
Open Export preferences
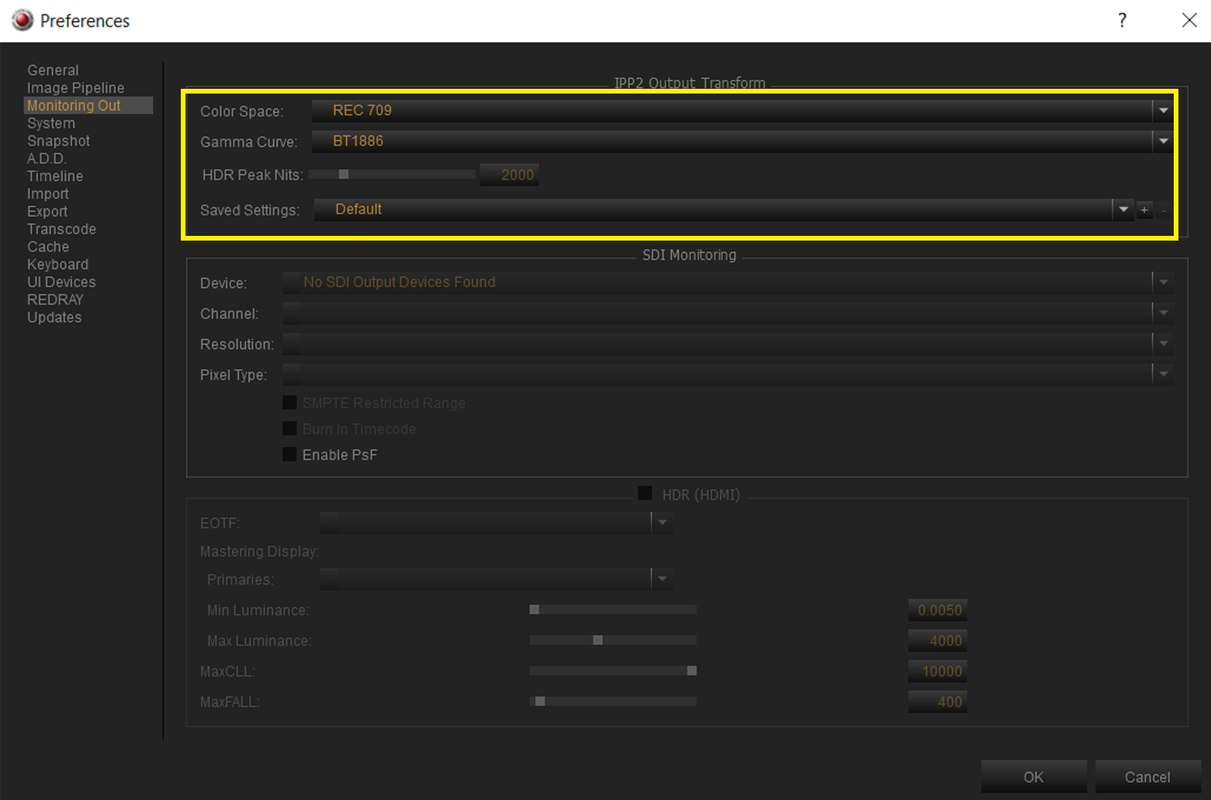tap(48, 211)
